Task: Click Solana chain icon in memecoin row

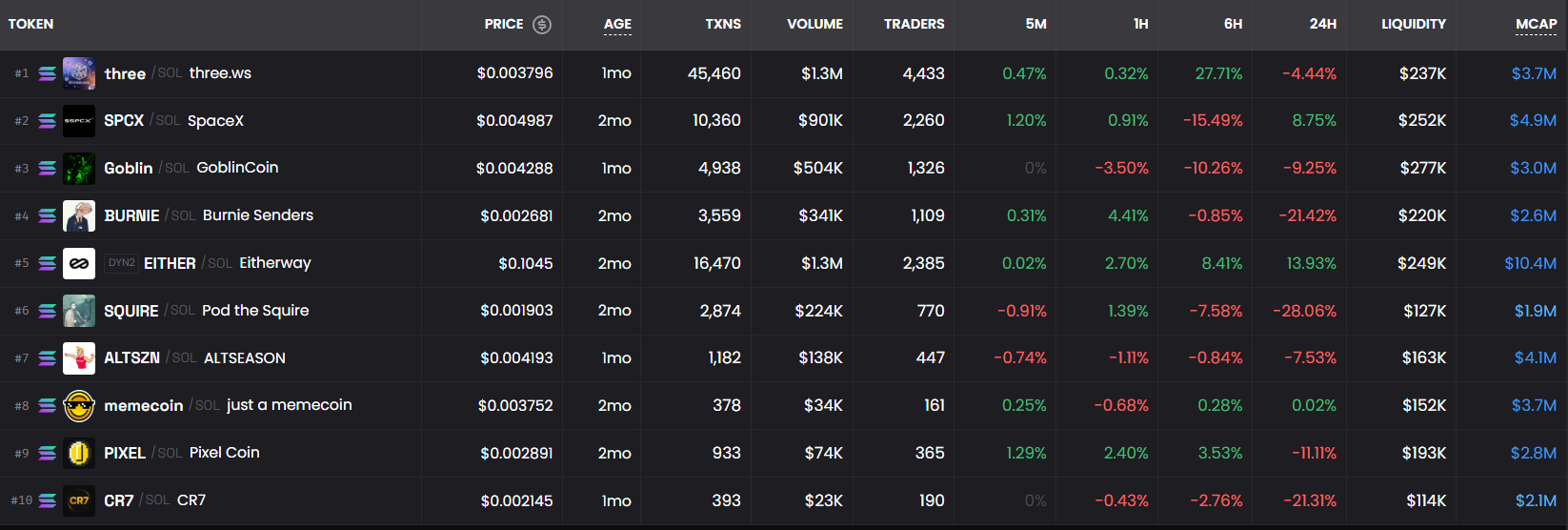Action: pos(48,406)
